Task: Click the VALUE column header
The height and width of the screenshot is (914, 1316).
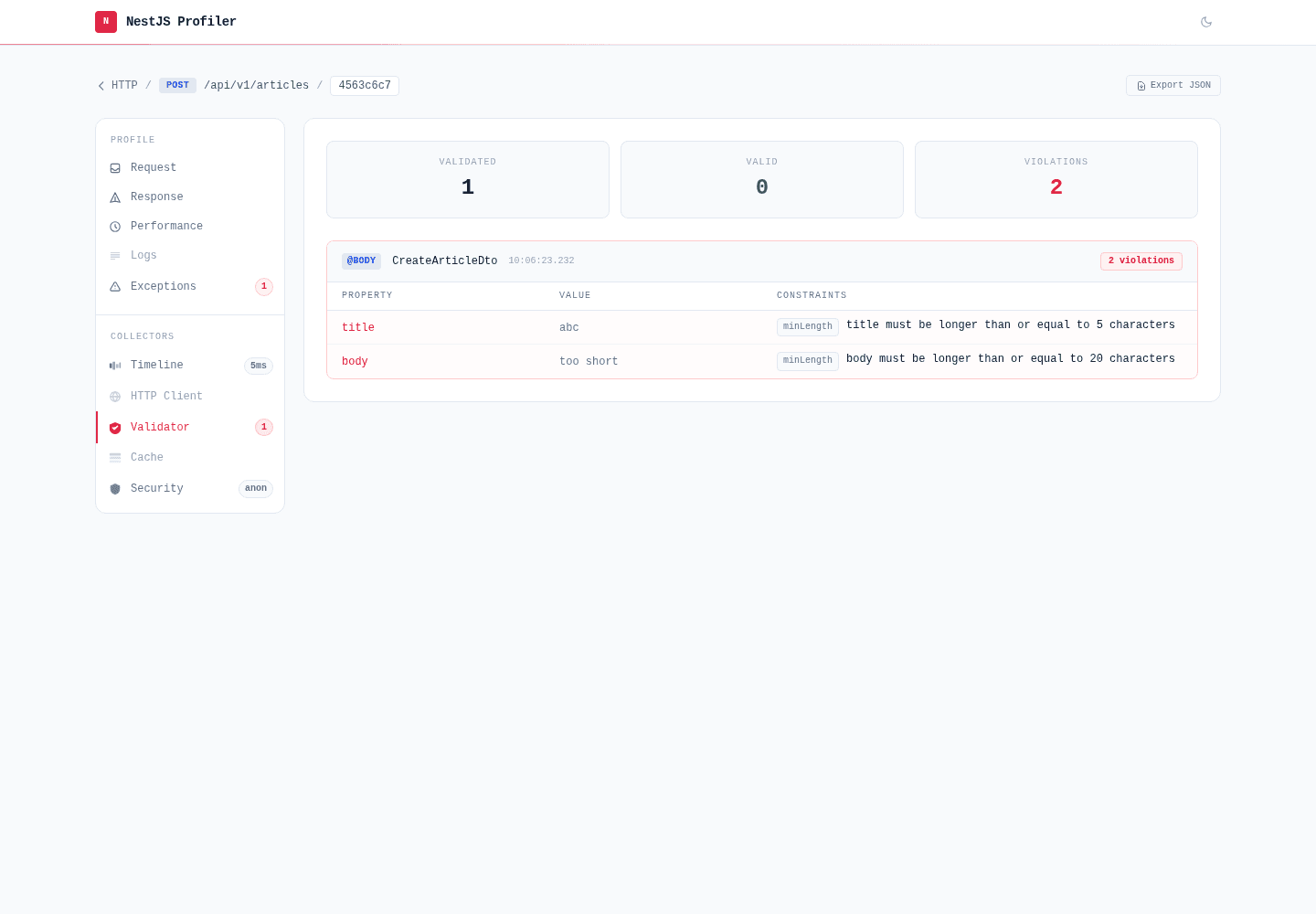Action: (575, 295)
